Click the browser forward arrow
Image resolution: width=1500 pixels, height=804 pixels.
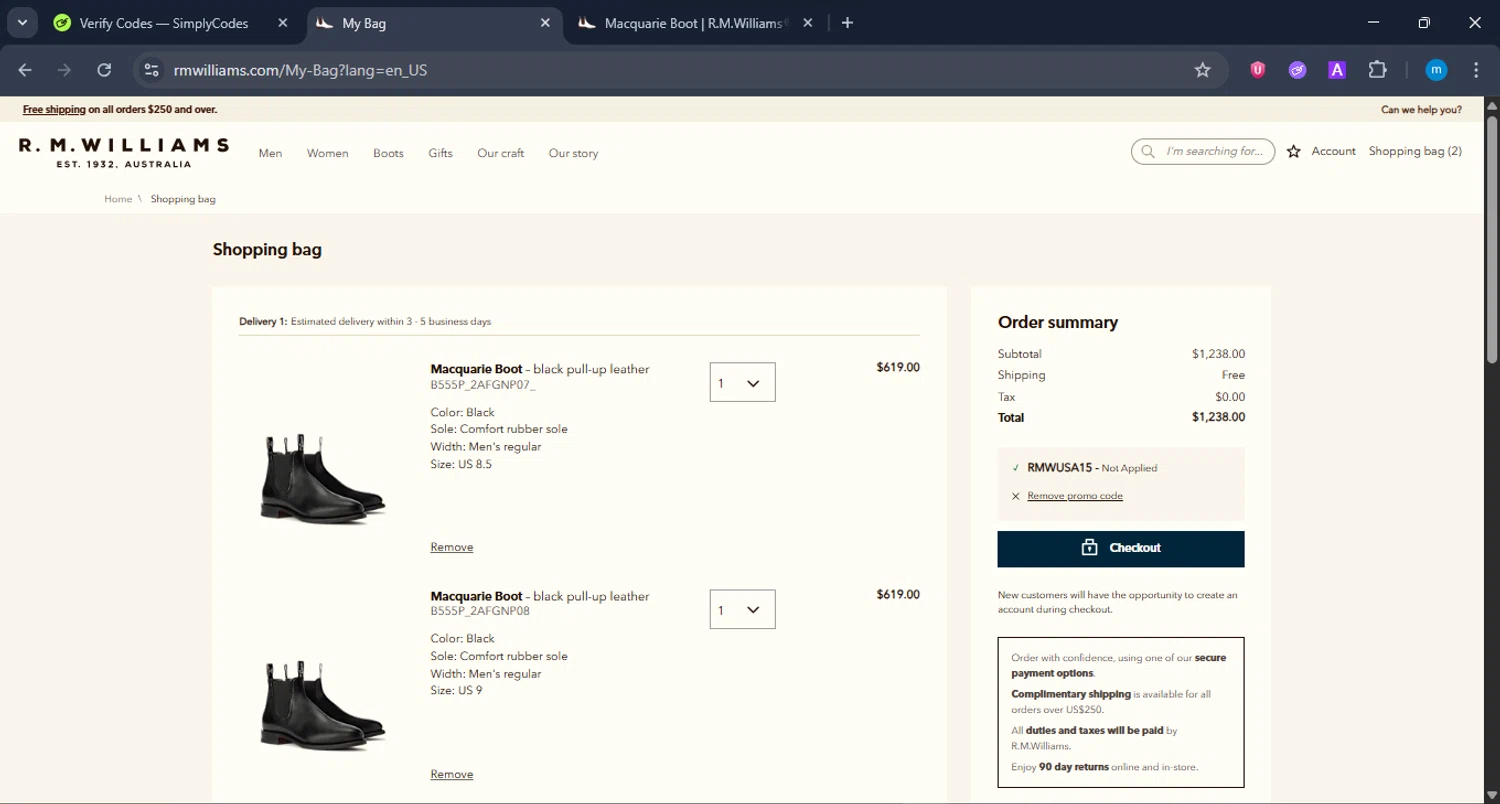[x=64, y=70]
